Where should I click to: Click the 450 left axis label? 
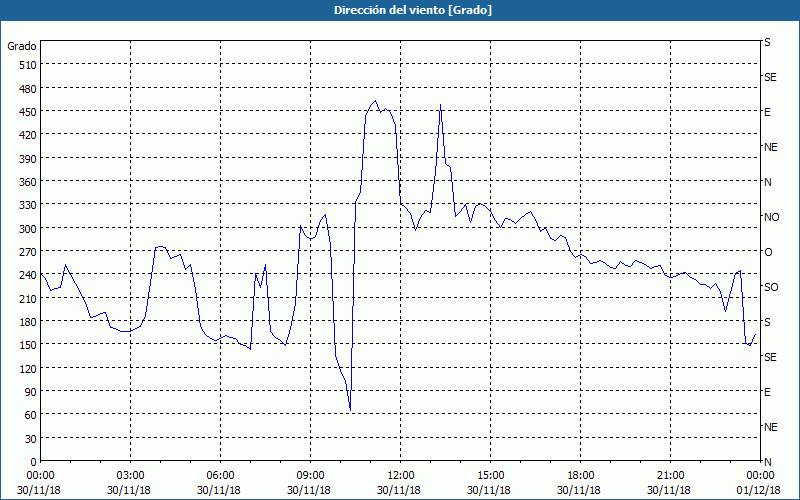pos(29,112)
